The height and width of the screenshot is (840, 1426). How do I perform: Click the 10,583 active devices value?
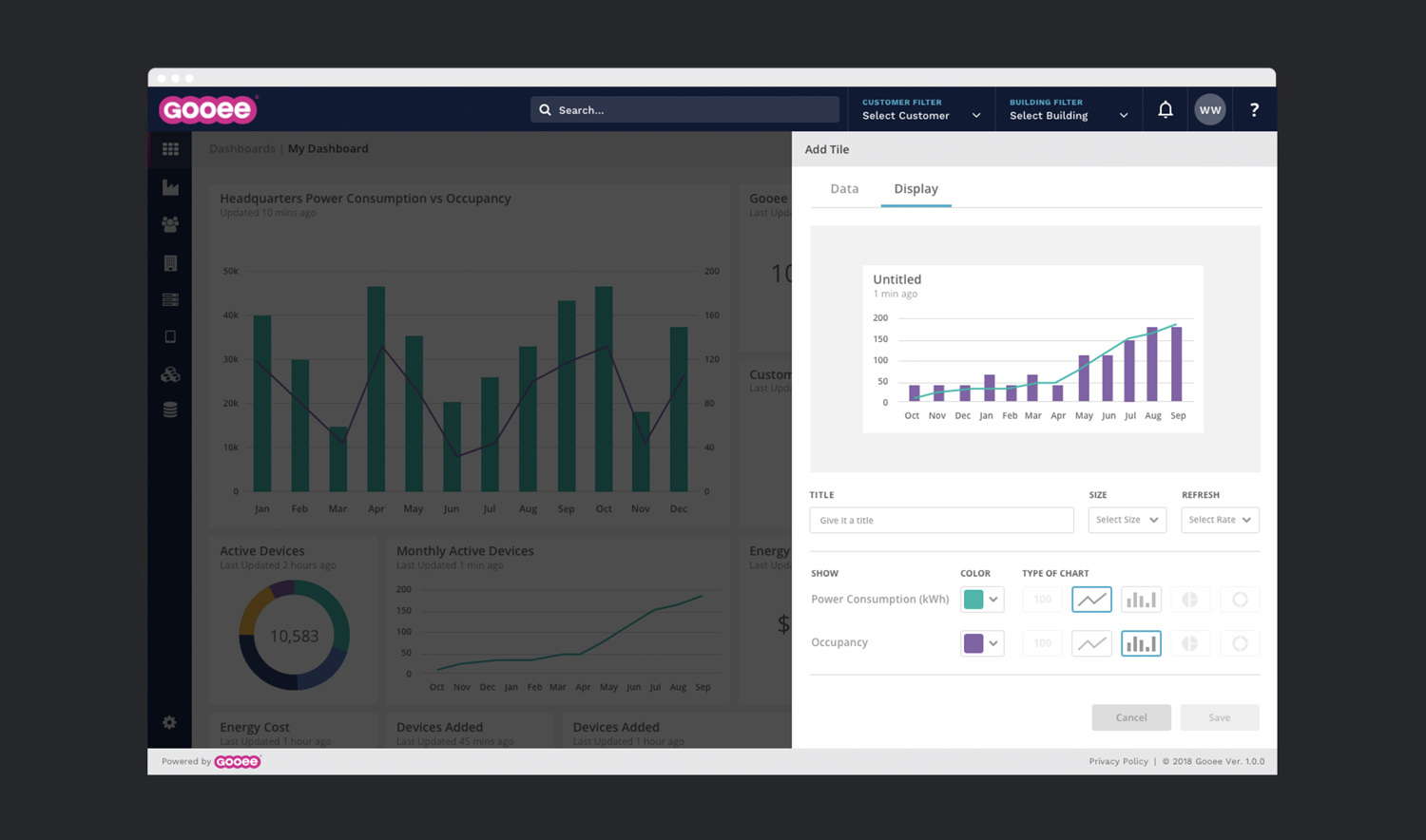point(294,636)
